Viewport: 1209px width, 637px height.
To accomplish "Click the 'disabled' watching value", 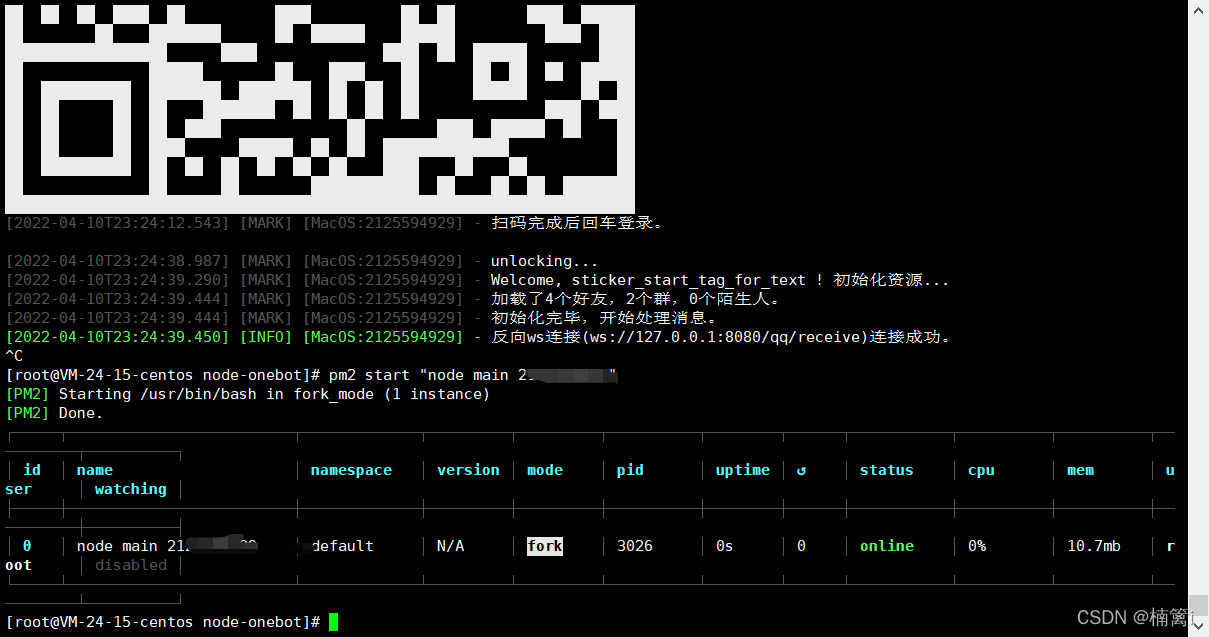I will pos(130,565).
